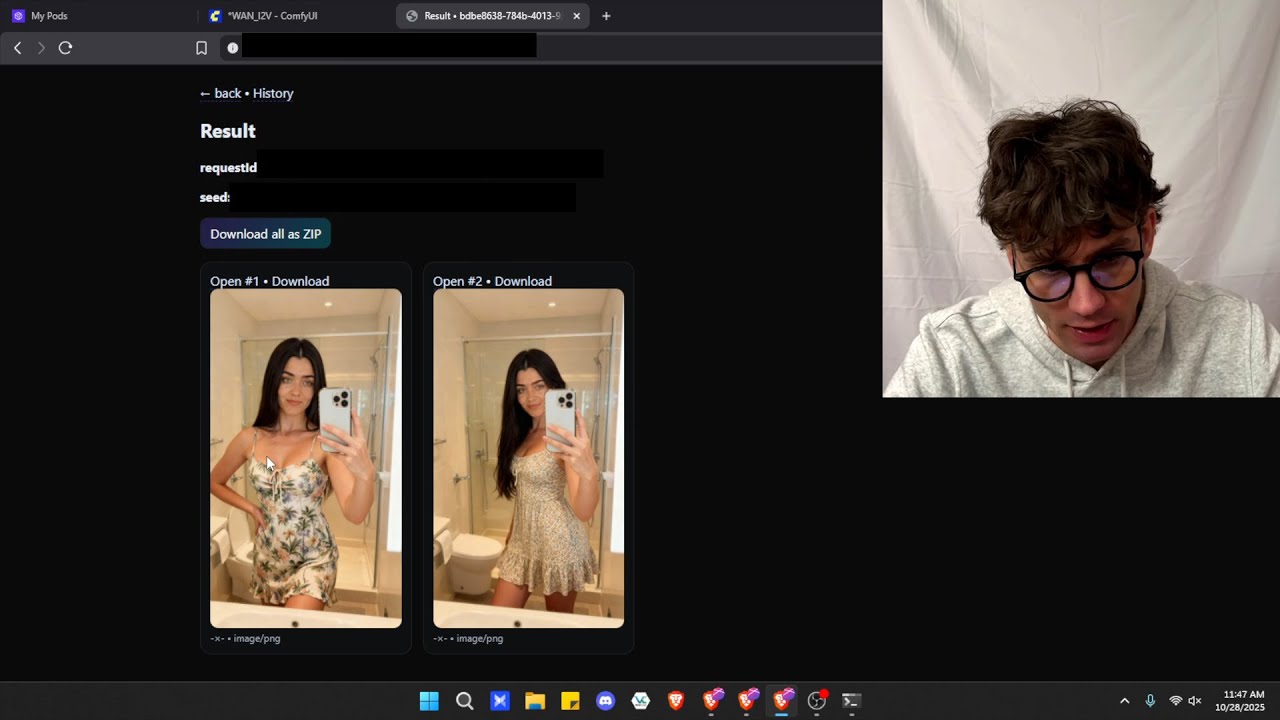Viewport: 1280px width, 720px height.
Task: Open the Terminal taskbar icon
Action: click(x=851, y=701)
